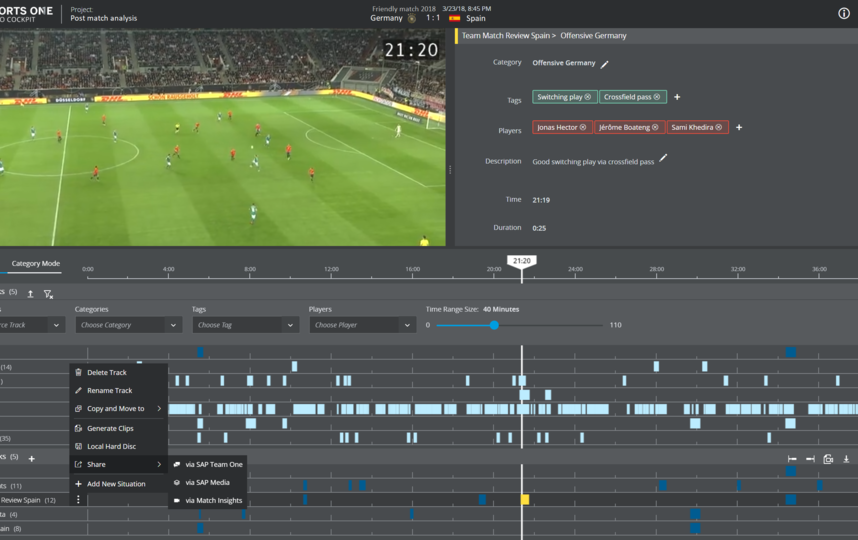Click the Duration value 0:25
Screen dimensions: 858x540
coord(539,228)
